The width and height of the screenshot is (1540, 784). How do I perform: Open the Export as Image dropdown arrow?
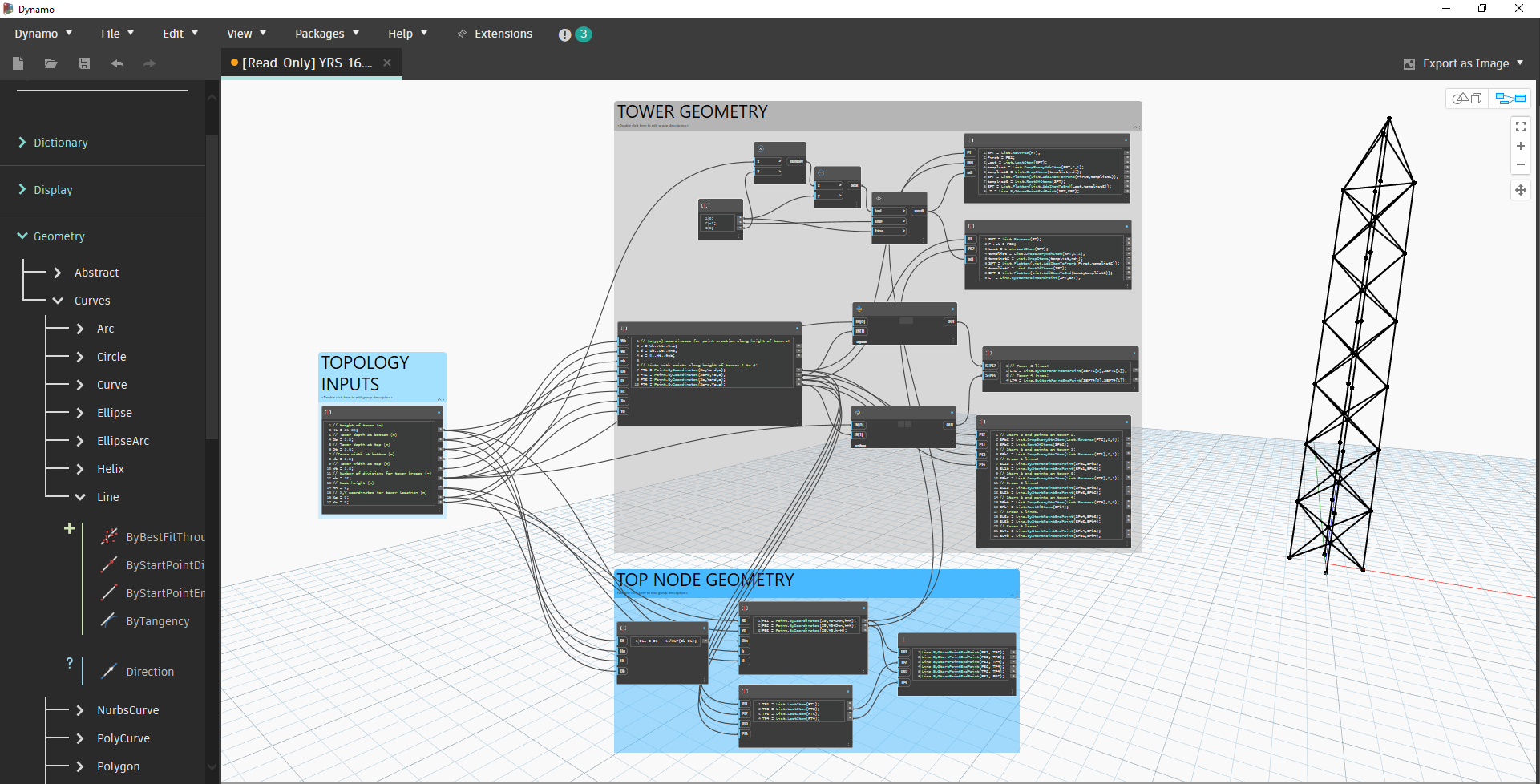click(x=1520, y=63)
